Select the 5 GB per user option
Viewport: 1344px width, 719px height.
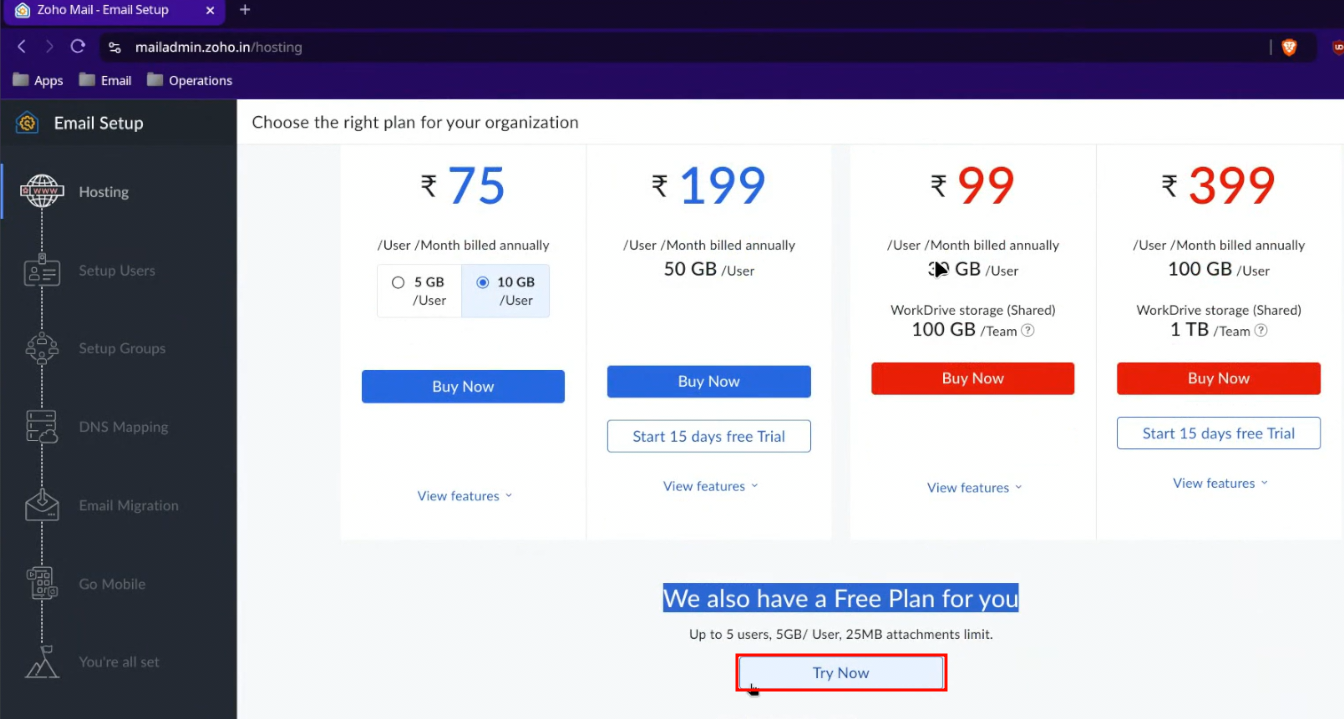pos(398,283)
